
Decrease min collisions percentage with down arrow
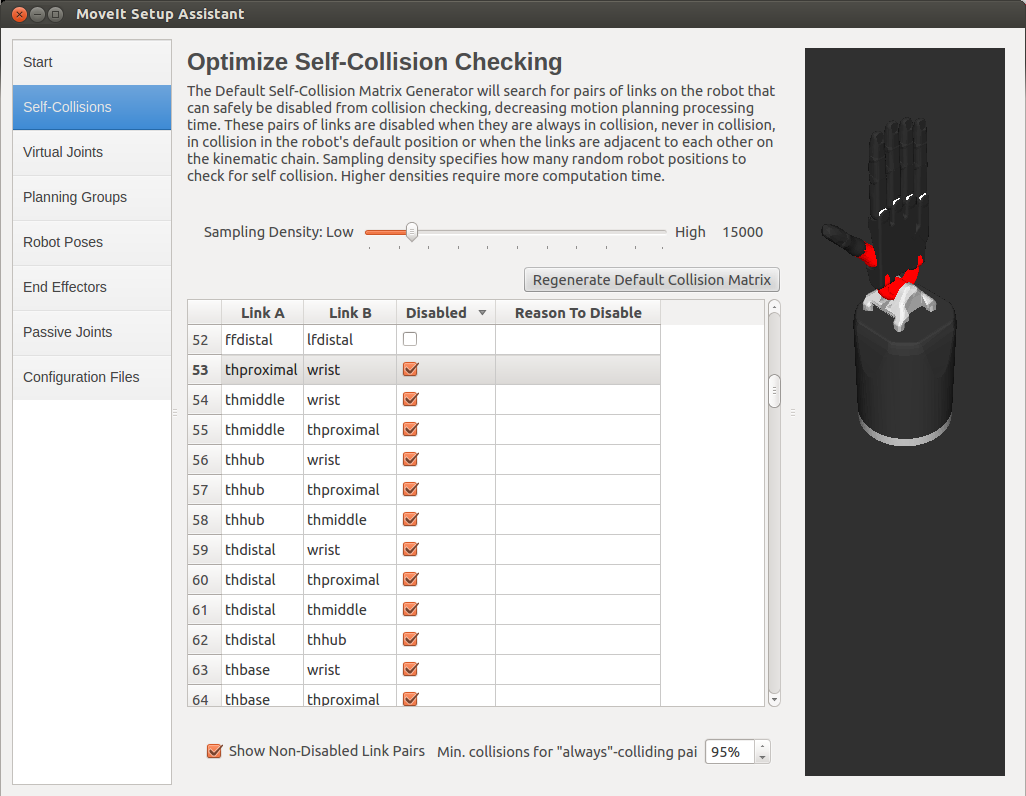pyautogui.click(x=762, y=758)
